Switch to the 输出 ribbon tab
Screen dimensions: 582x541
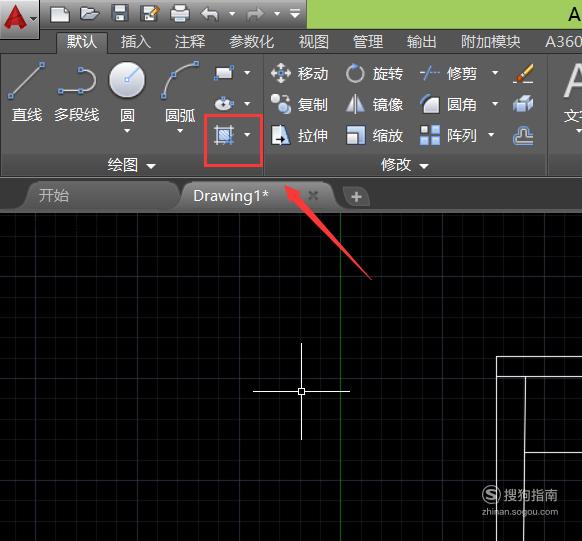point(422,42)
